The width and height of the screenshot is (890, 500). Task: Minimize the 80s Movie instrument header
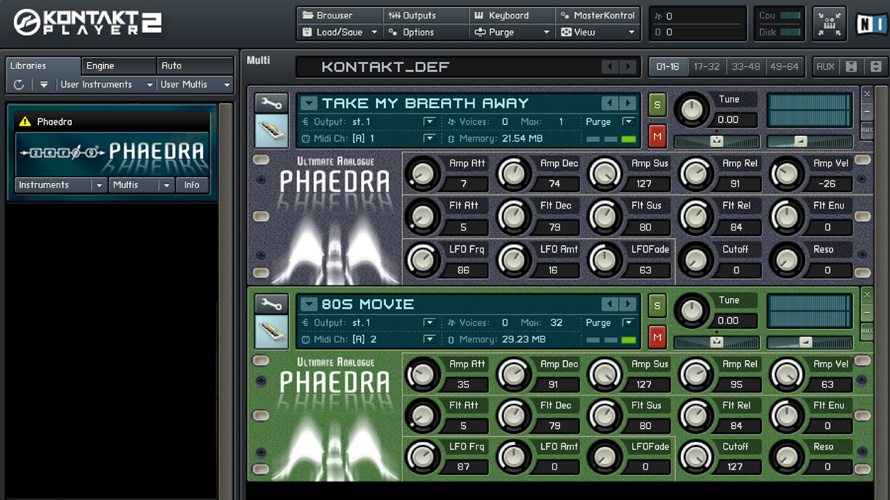pyautogui.click(x=867, y=313)
